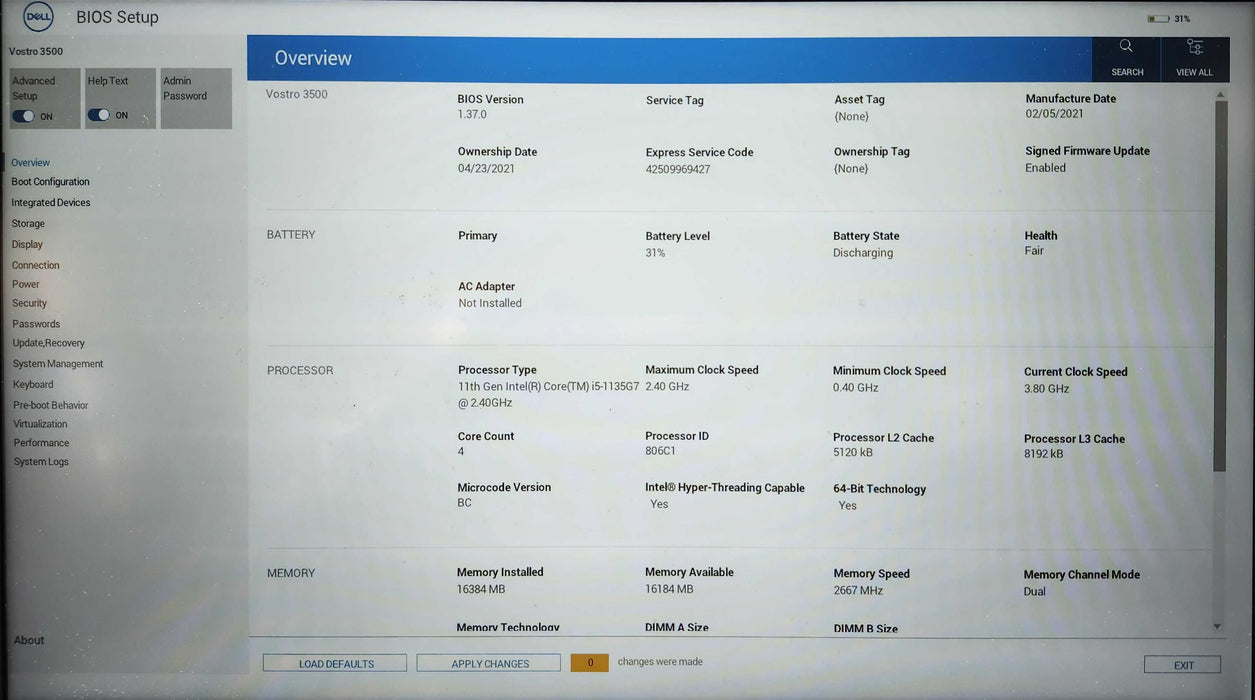1255x700 pixels.
Task: Select the Security section
Action: point(29,302)
